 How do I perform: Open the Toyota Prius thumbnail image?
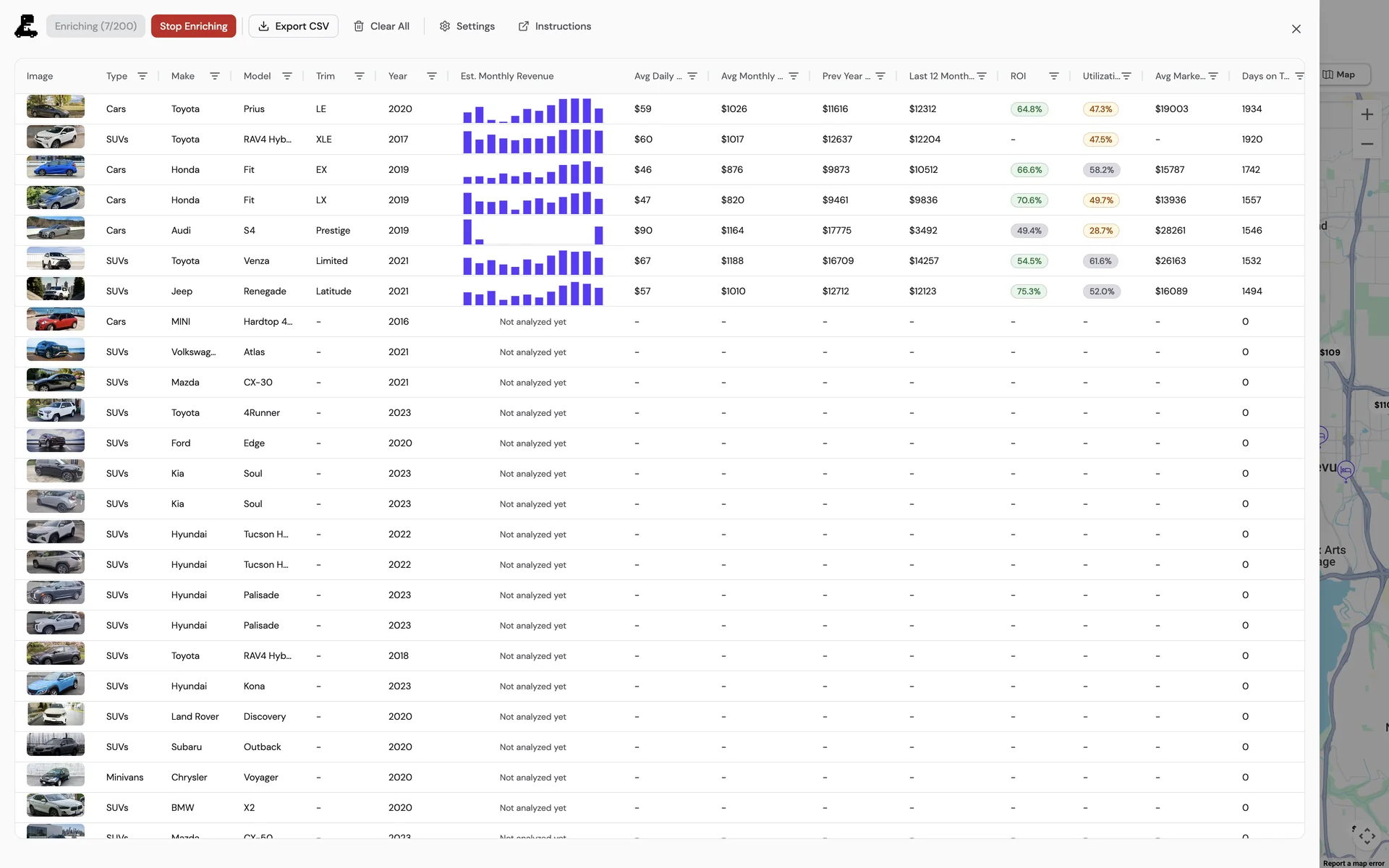click(x=56, y=106)
